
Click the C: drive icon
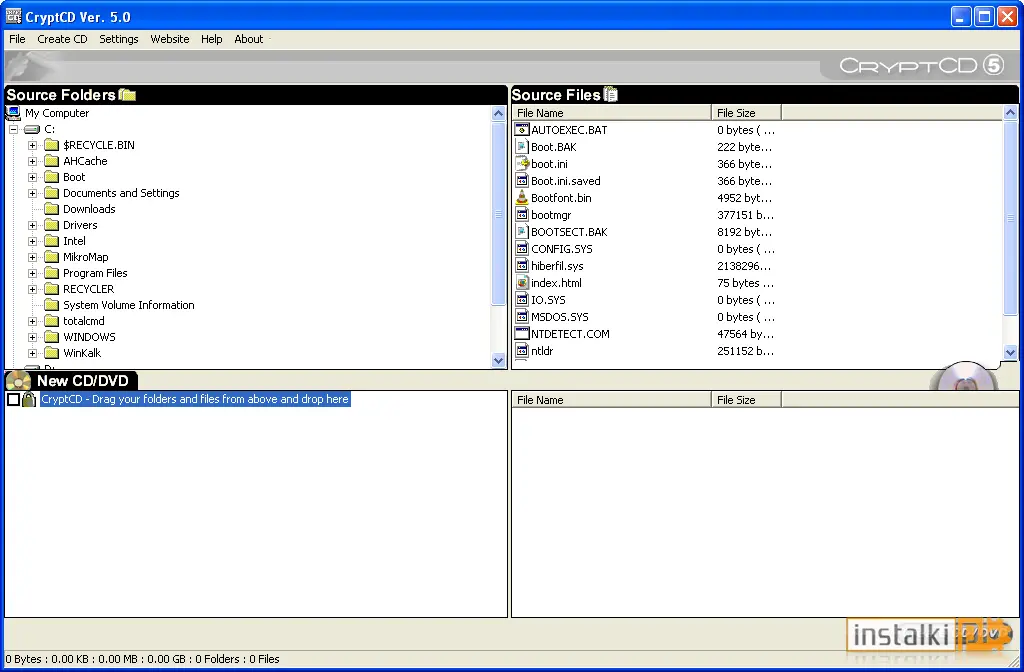(x=32, y=129)
